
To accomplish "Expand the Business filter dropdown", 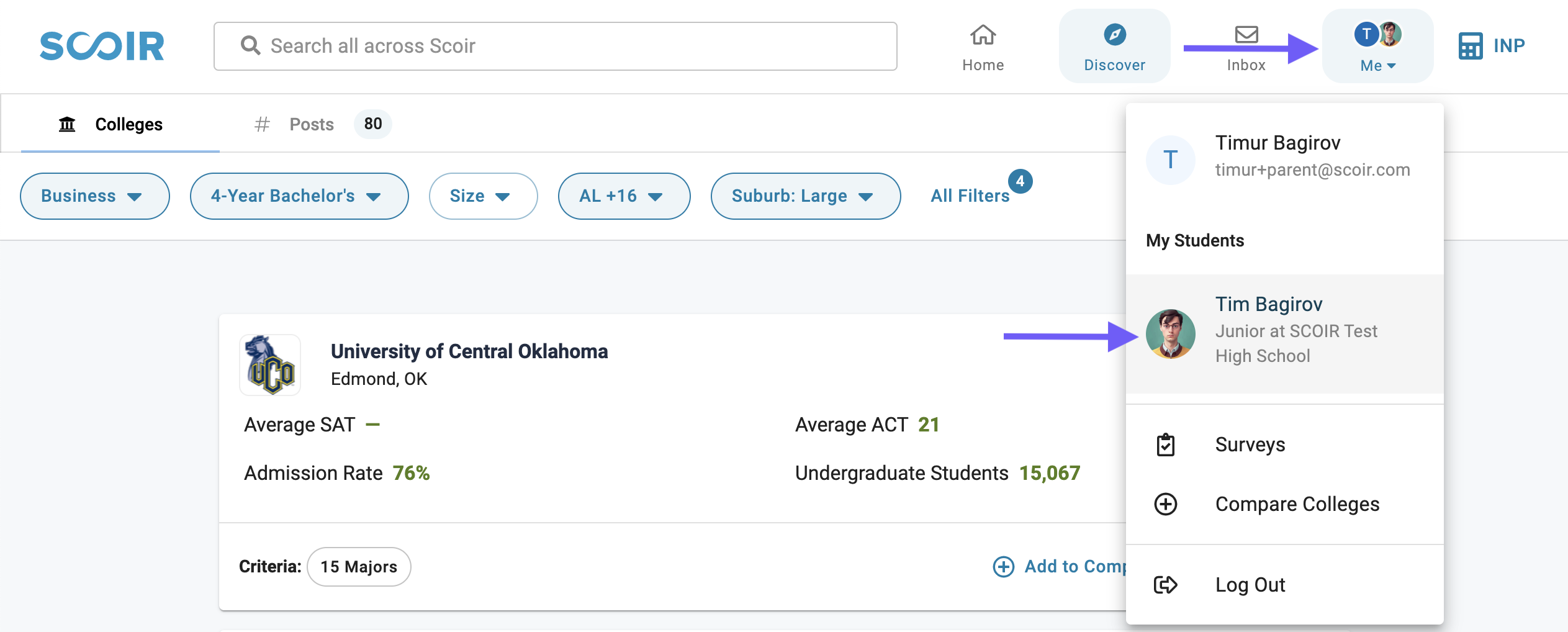I will (94, 196).
